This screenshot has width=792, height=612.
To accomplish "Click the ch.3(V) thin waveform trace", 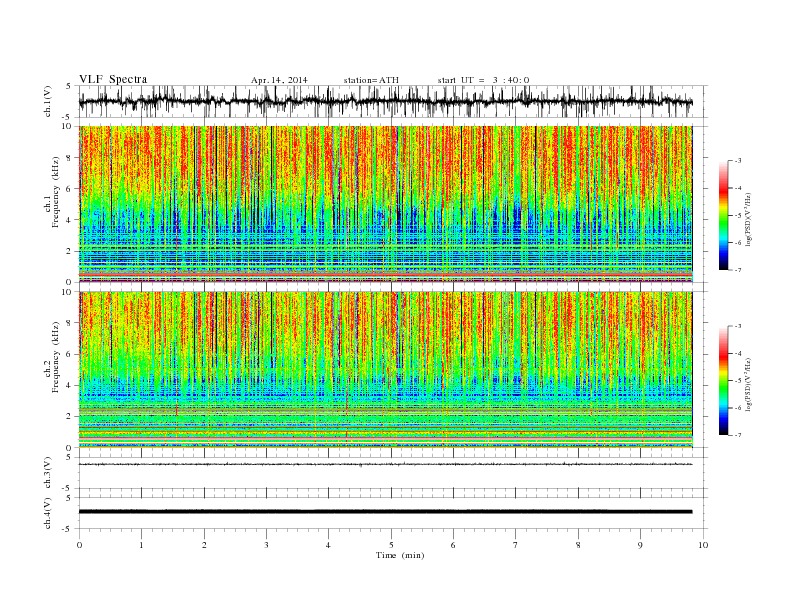I will 385,464.
